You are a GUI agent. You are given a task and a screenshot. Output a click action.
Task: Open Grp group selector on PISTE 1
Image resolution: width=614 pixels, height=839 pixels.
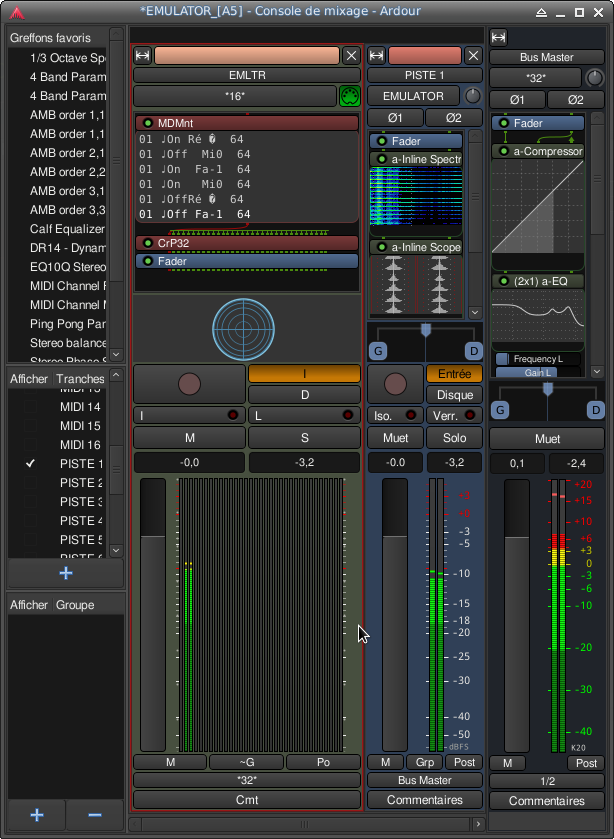coord(425,762)
